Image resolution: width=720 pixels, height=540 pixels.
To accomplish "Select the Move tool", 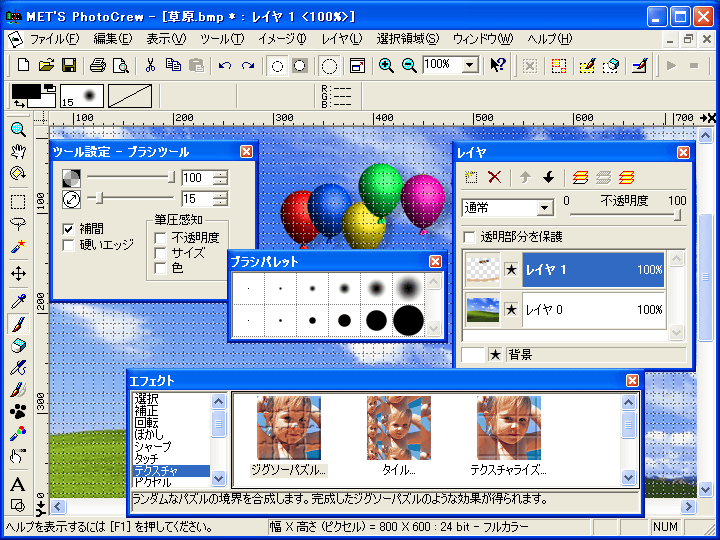I will [18, 274].
